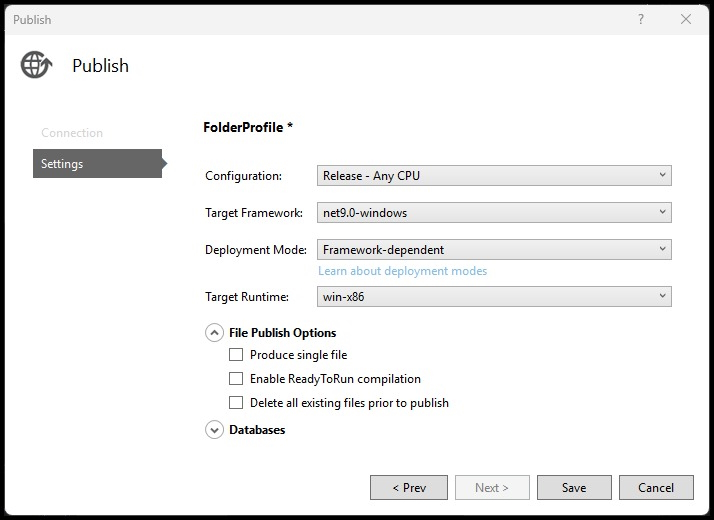Enable ReadyToRun compilation checkbox
This screenshot has height=520, width=714.
pos(236,379)
